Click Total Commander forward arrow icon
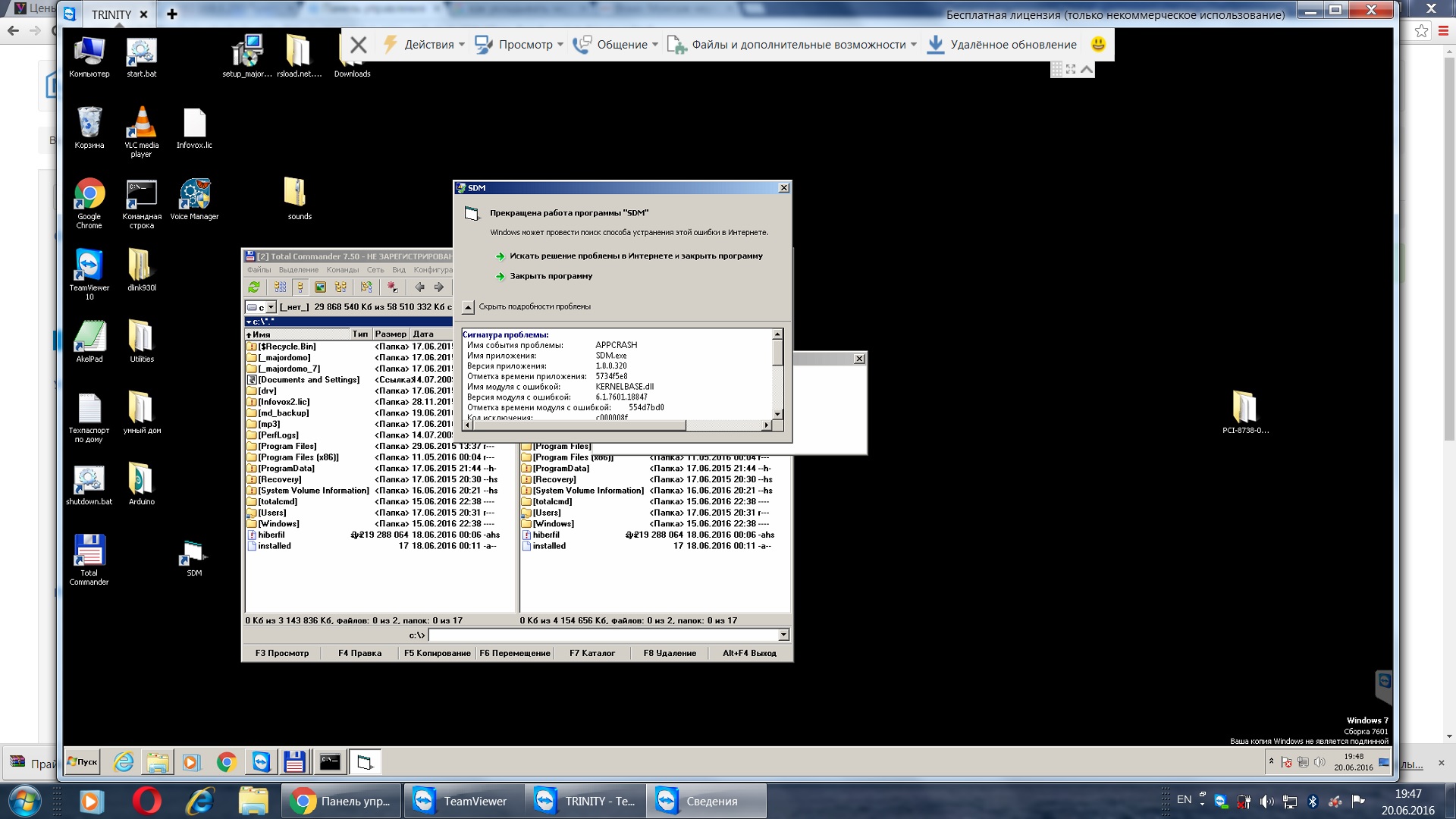The image size is (1456, 819). (x=438, y=287)
